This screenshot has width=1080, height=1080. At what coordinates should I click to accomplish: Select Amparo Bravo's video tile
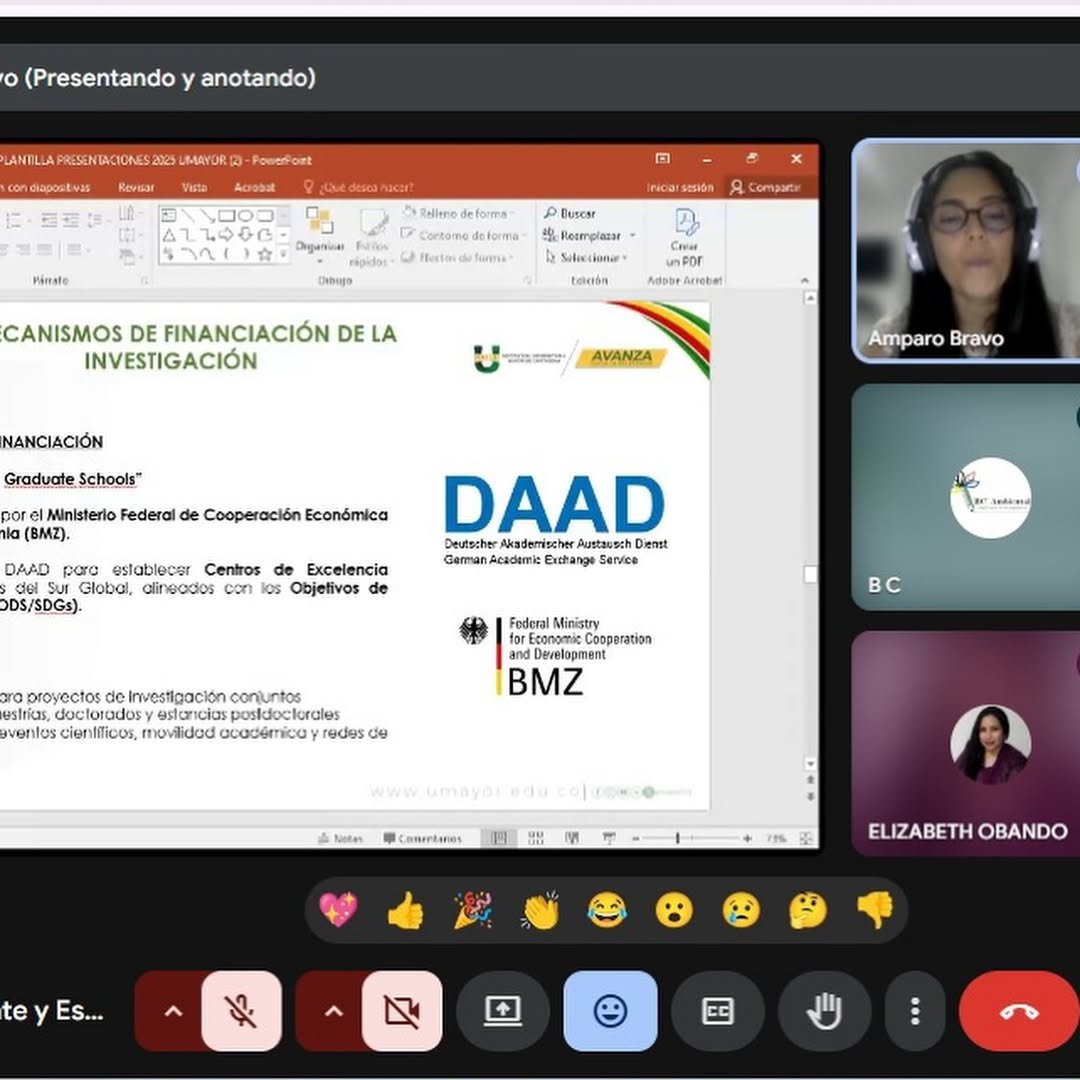tap(966, 251)
